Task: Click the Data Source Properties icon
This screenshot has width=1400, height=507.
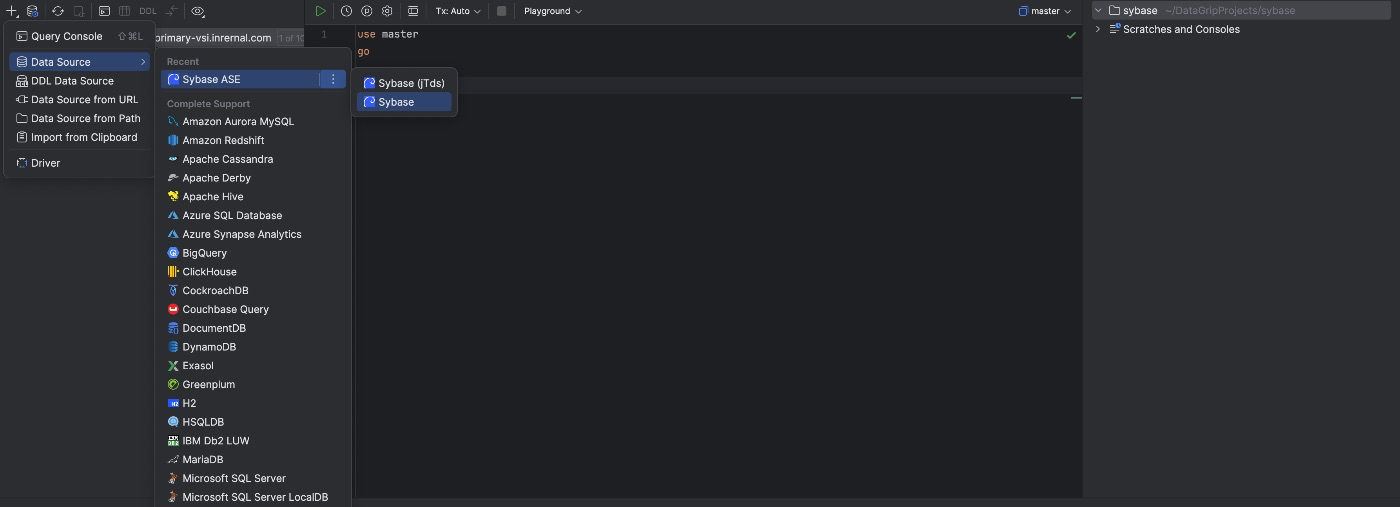Action: click(33, 11)
